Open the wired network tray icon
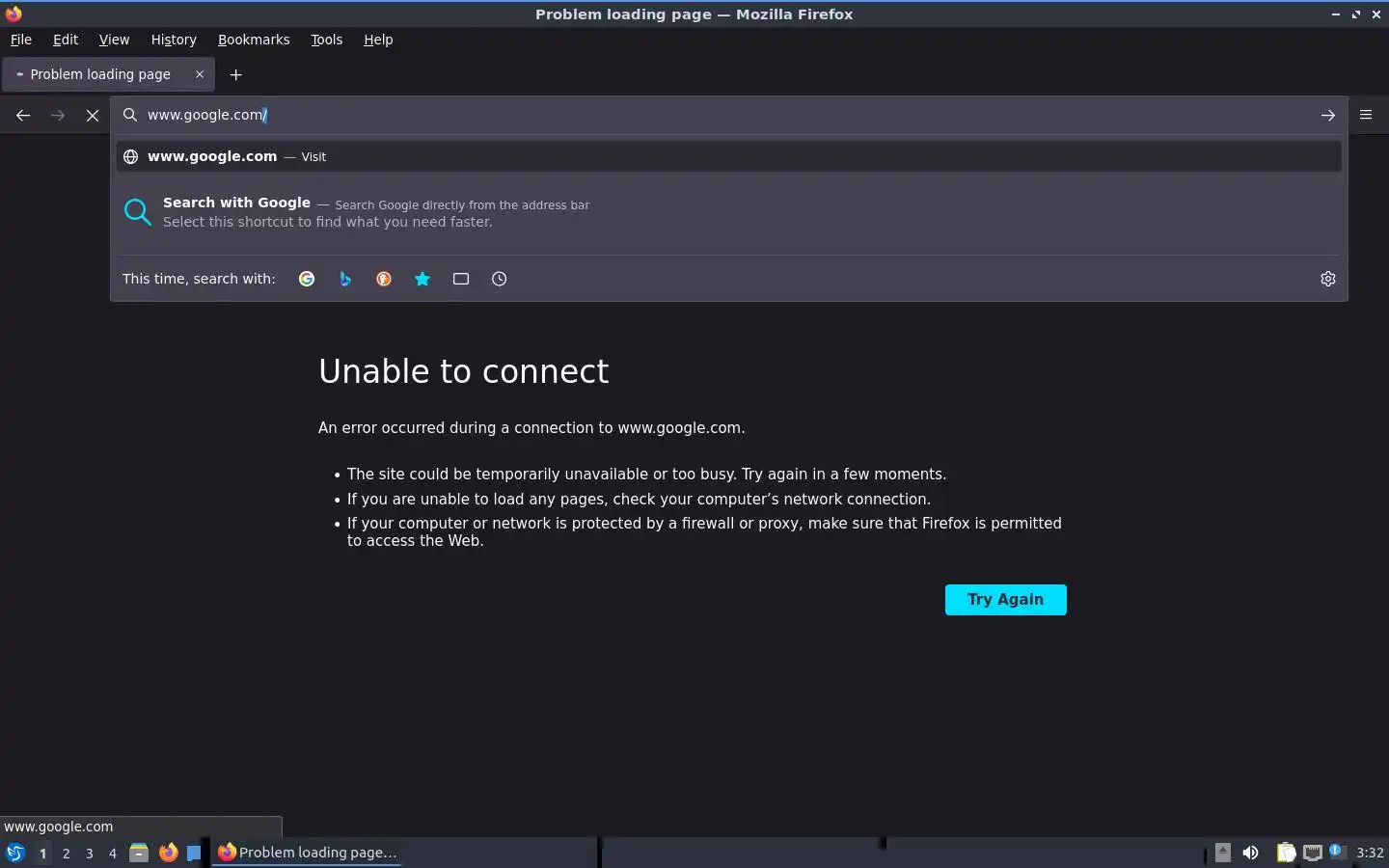Image resolution: width=1389 pixels, height=868 pixels. pos(1313,853)
